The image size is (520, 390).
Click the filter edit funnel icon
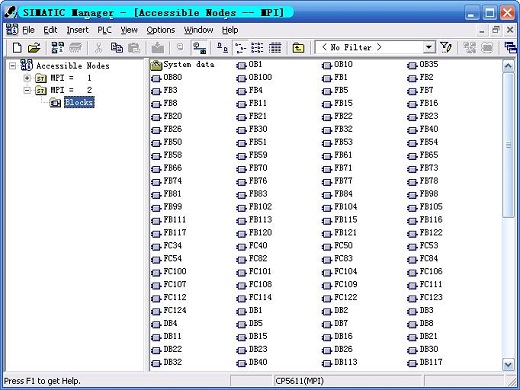click(446, 48)
